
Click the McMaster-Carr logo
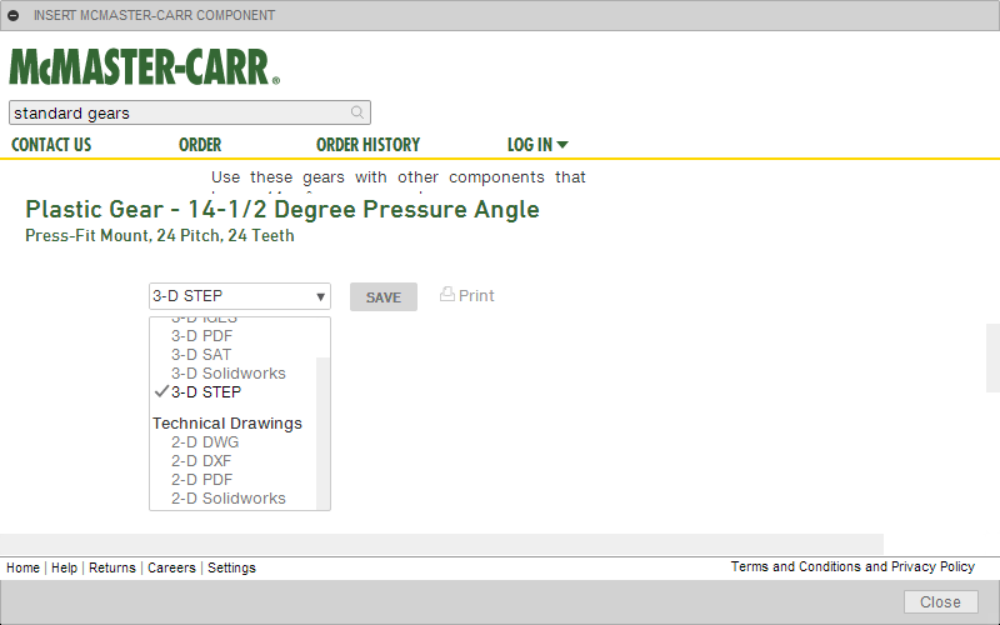[x=145, y=67]
